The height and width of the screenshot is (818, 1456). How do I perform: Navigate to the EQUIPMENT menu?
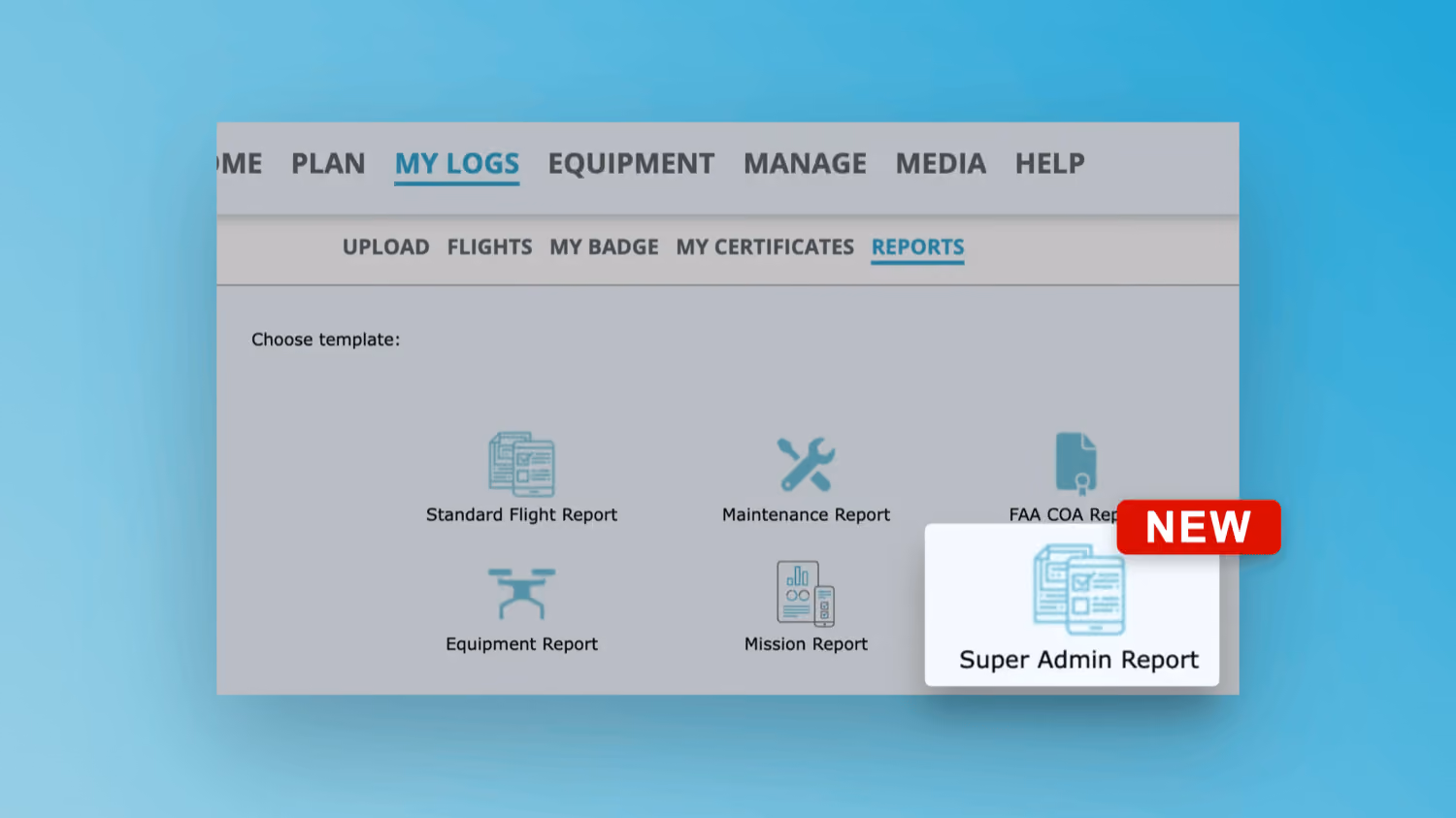coord(631,163)
